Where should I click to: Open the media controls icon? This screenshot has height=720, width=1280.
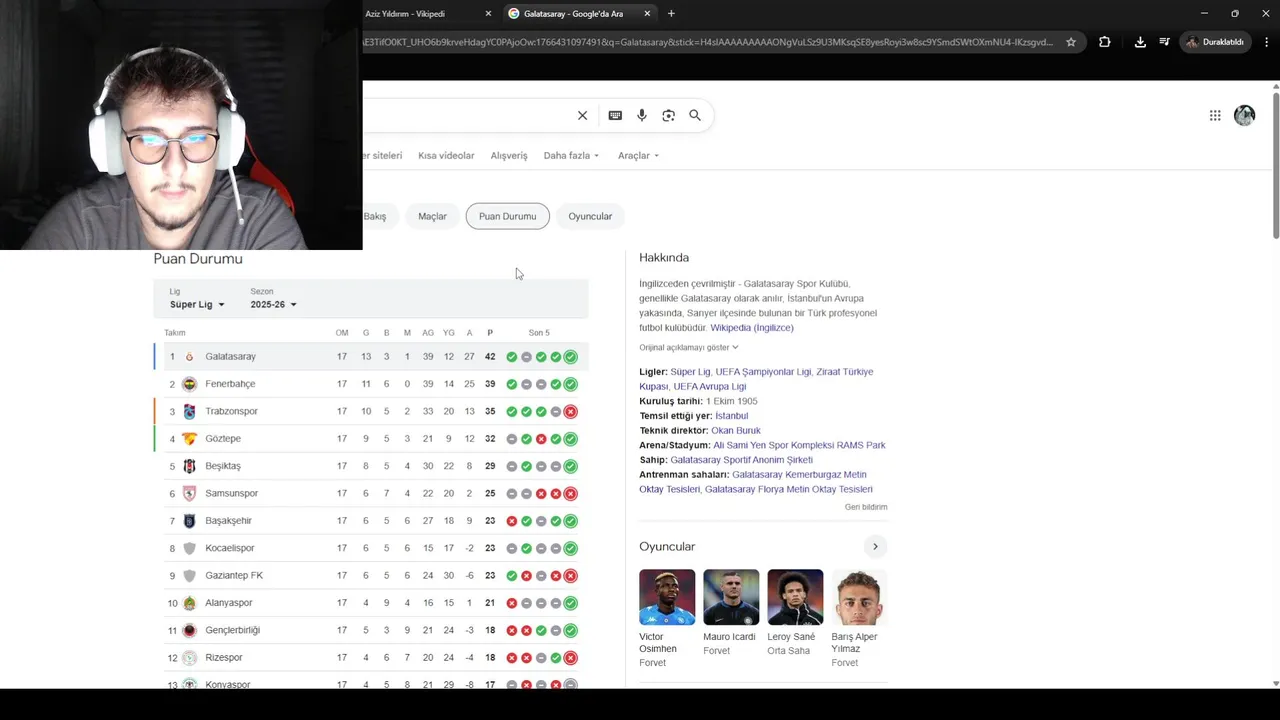pos(1165,42)
